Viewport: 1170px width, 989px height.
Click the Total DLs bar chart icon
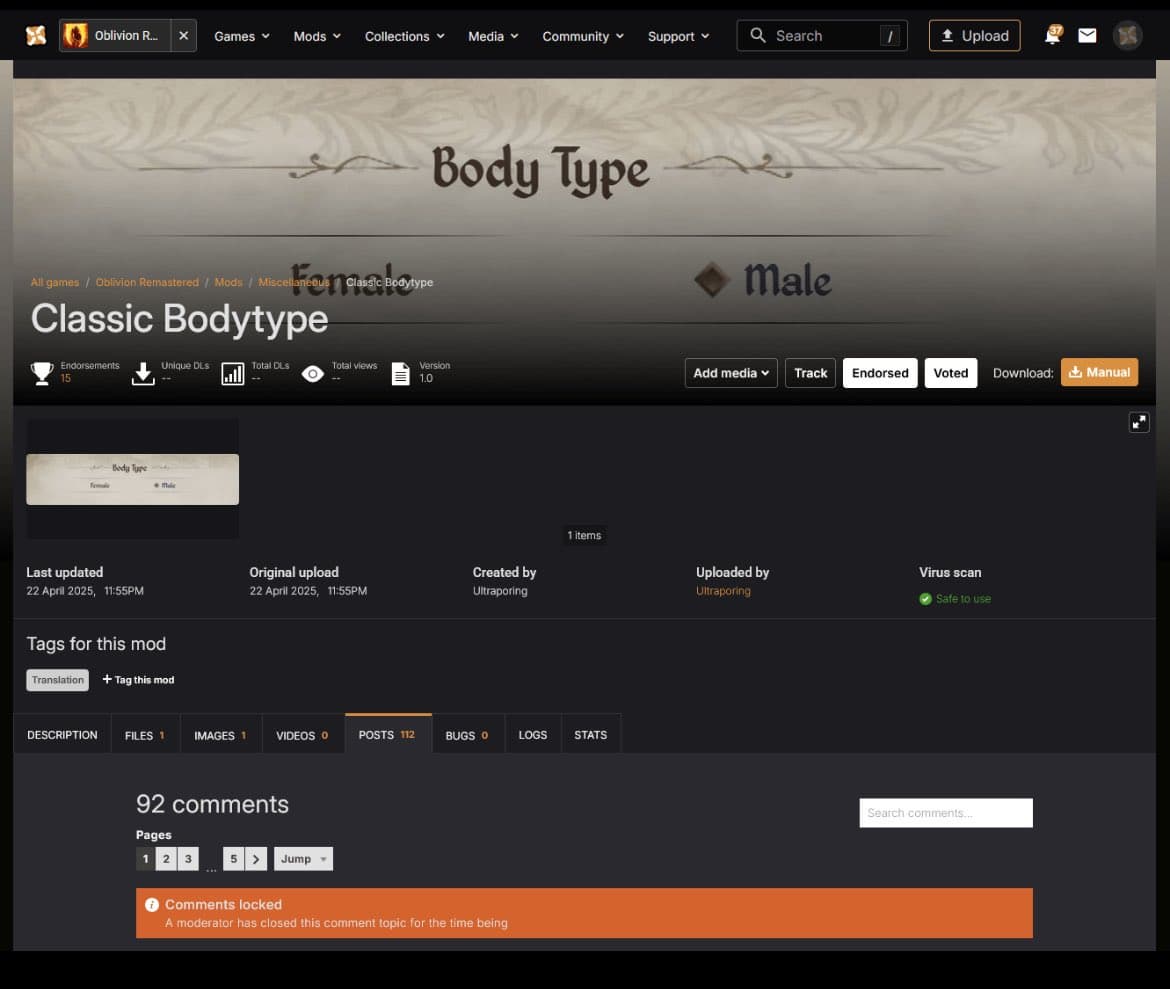233,373
